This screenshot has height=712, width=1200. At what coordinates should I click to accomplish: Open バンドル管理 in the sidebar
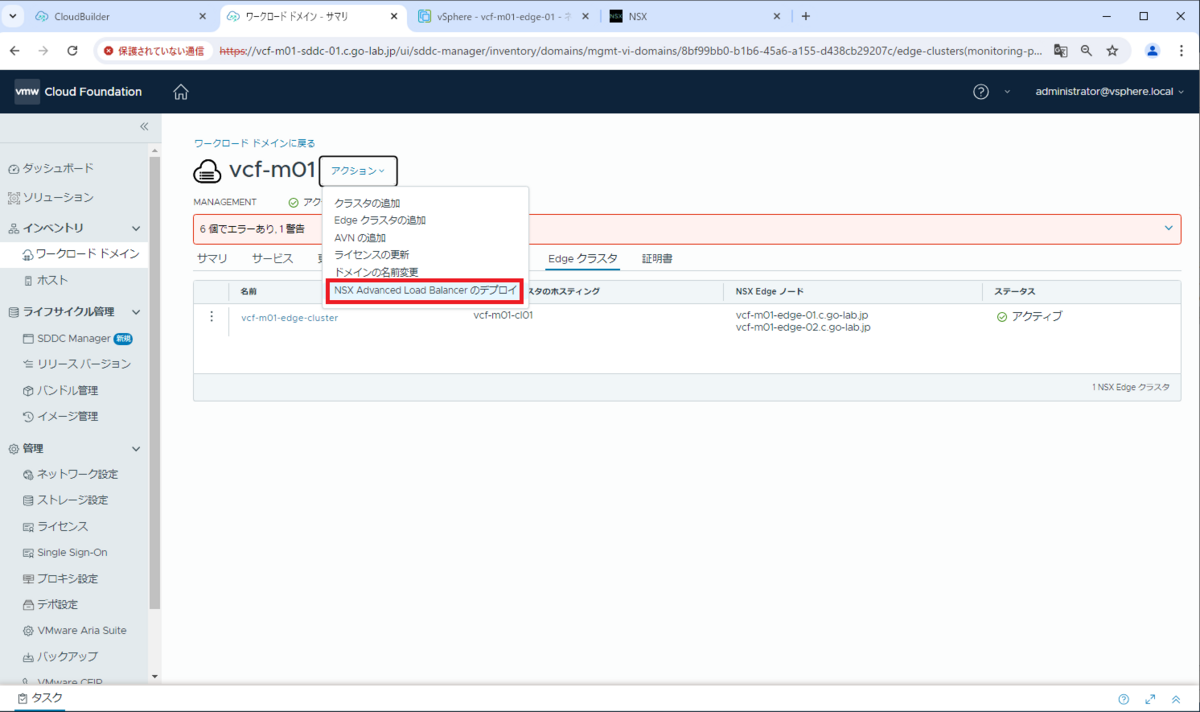pos(60,390)
